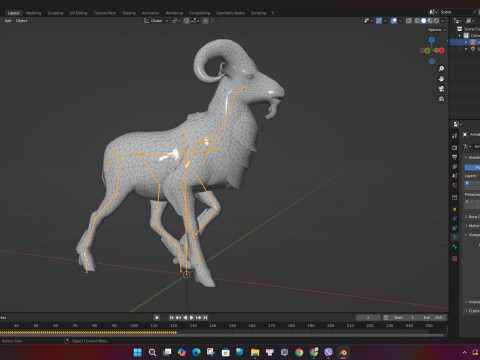Viewport: 480px width, 360px height.
Task: Toggle the first armature layer checkbox
Action: tap(467, 183)
